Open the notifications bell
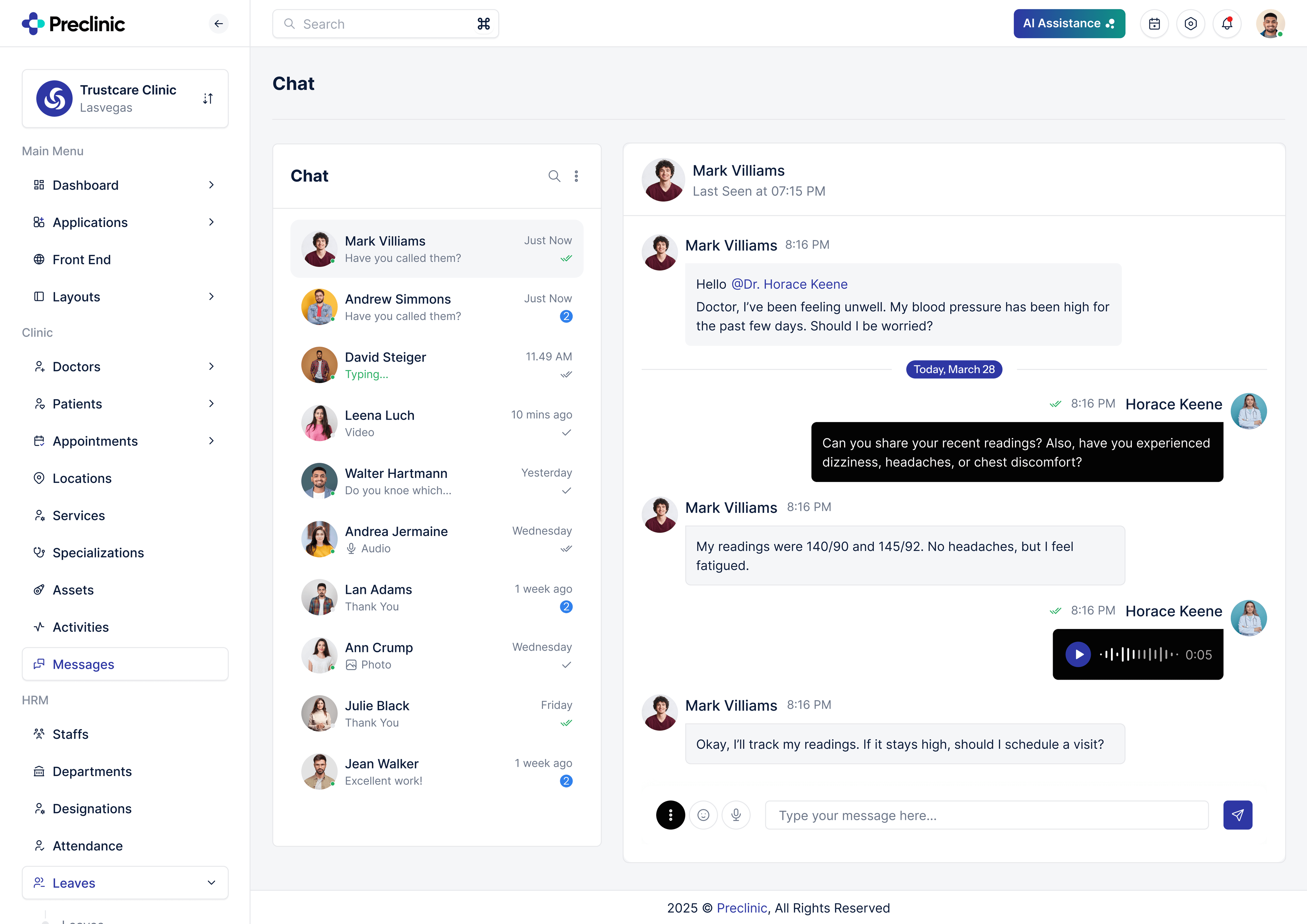 coord(1227,24)
